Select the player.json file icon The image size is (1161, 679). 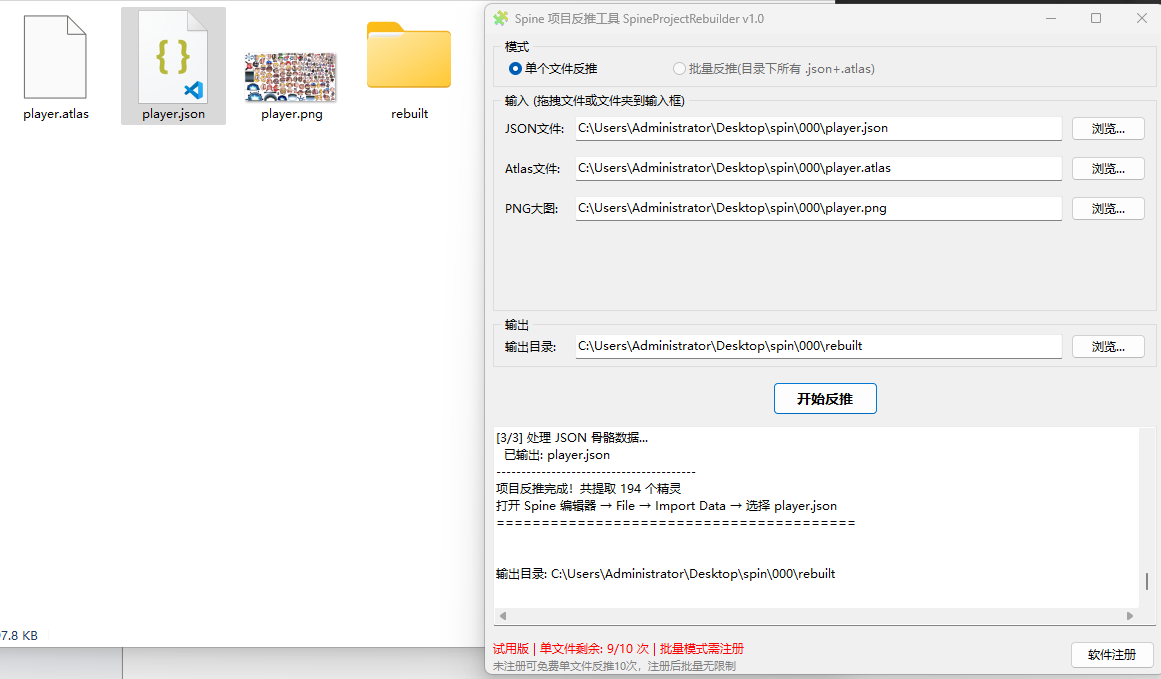tap(173, 58)
